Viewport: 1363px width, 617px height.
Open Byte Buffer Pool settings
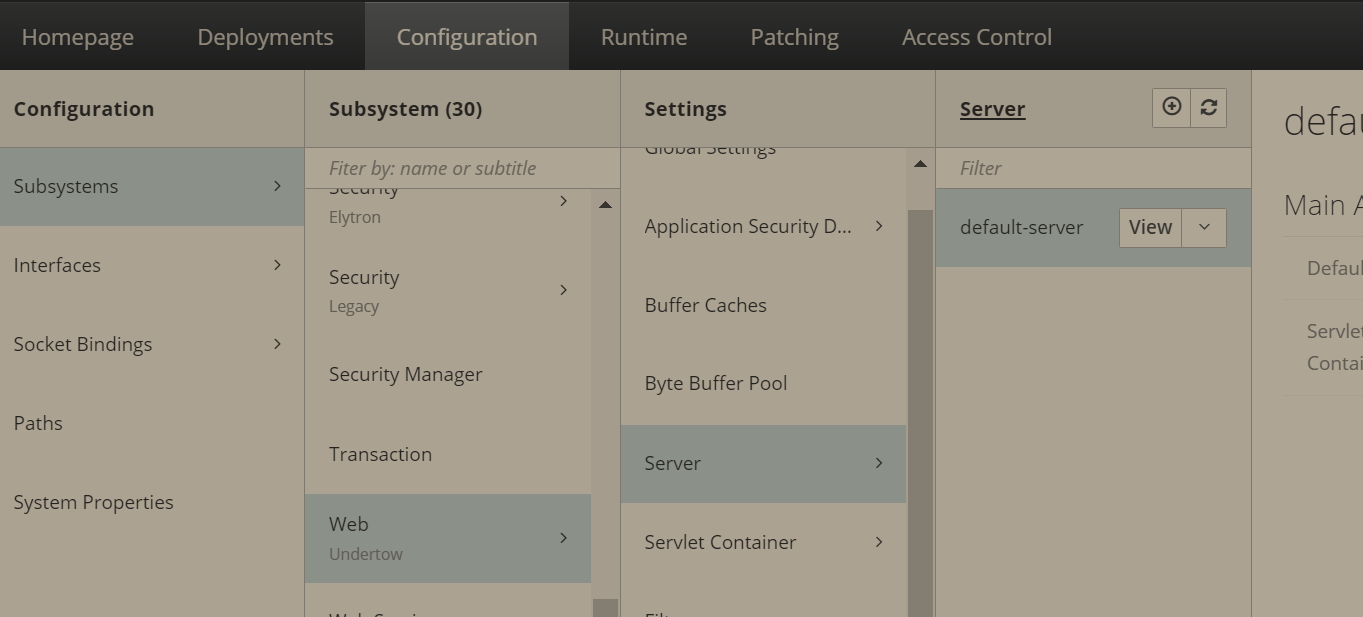(x=764, y=383)
